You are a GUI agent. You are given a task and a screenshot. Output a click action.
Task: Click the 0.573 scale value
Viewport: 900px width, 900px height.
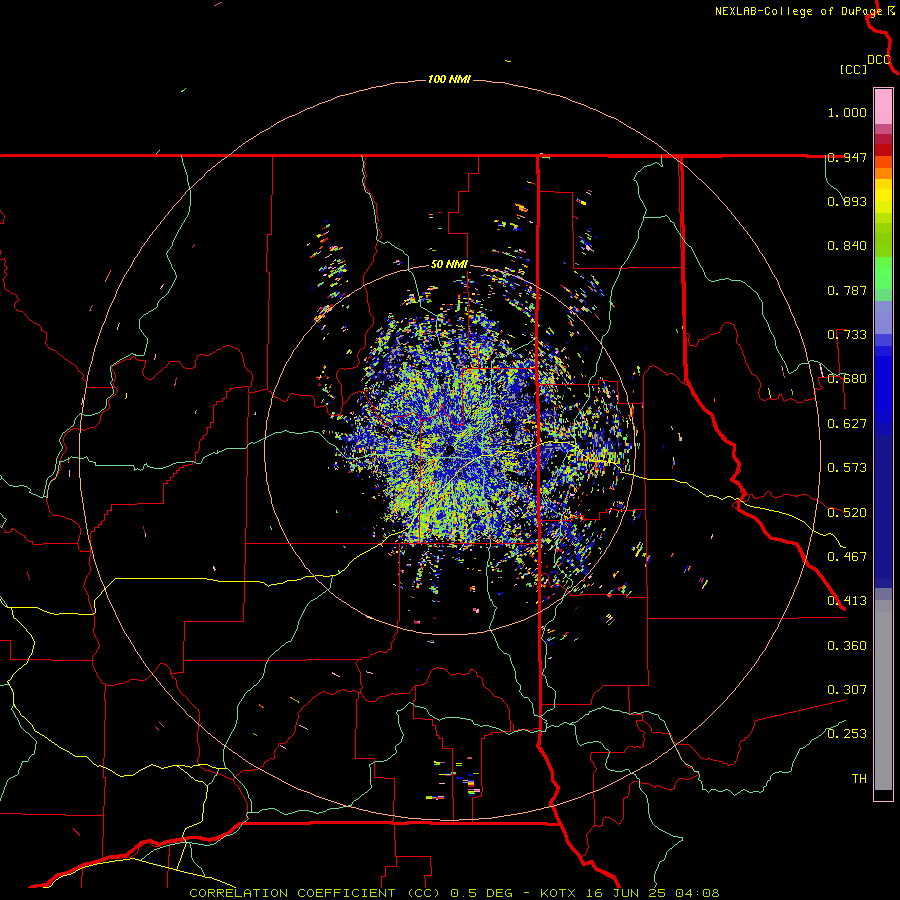(847, 468)
